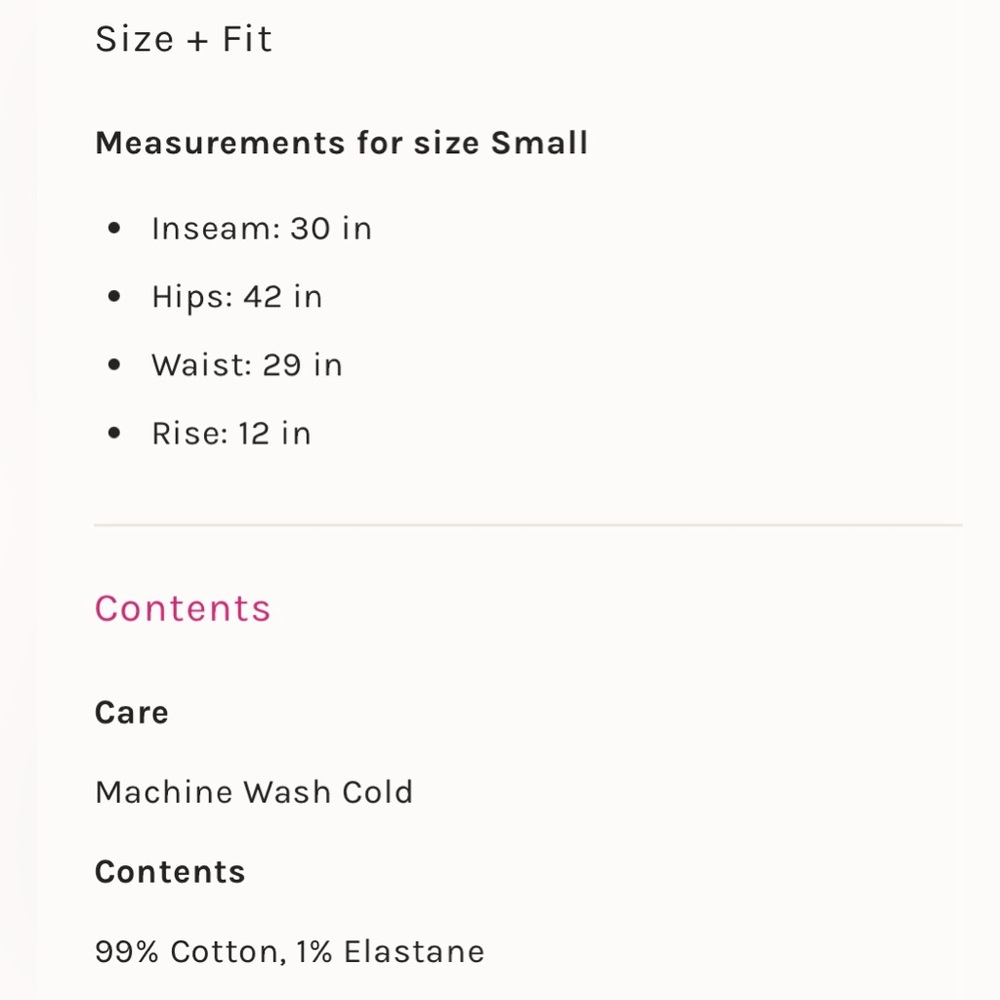Click the bullet point beside Hips
This screenshot has width=1000, height=1000.
(114, 297)
